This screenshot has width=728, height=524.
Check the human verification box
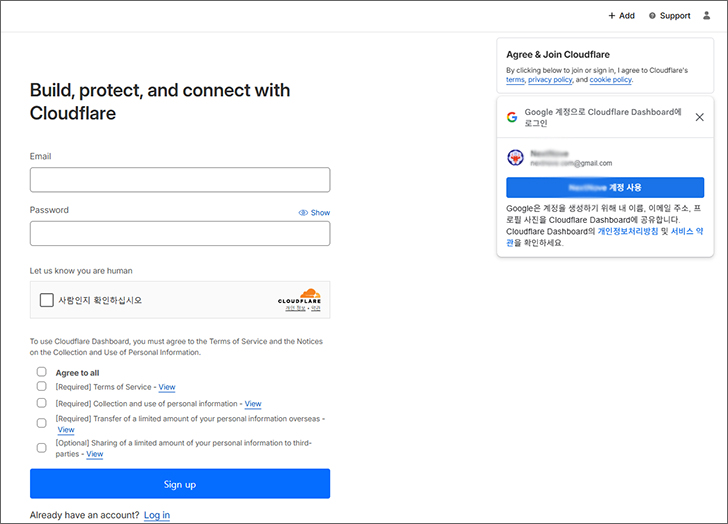pyautogui.click(x=47, y=300)
